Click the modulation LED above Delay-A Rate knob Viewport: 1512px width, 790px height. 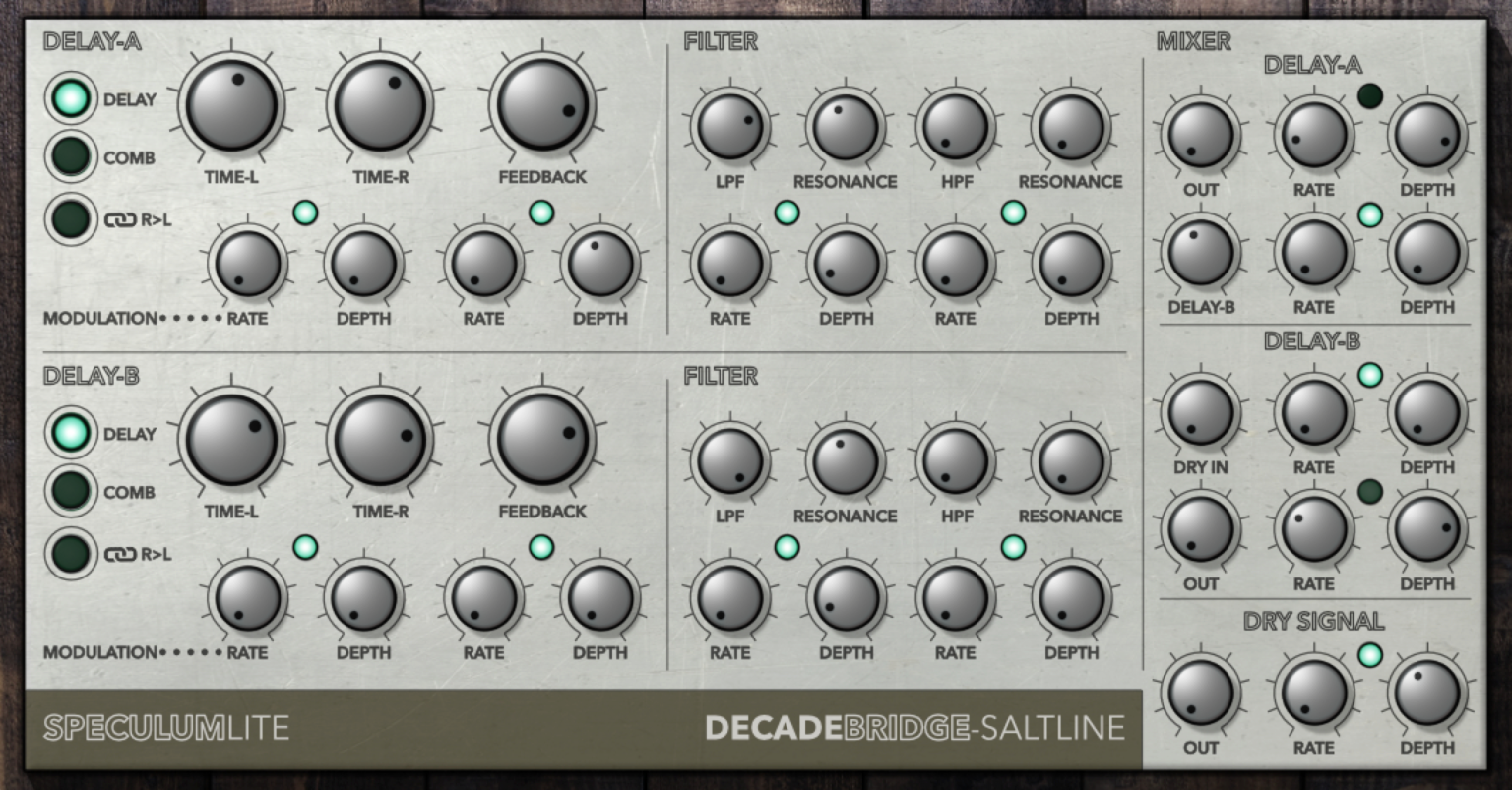click(305, 212)
